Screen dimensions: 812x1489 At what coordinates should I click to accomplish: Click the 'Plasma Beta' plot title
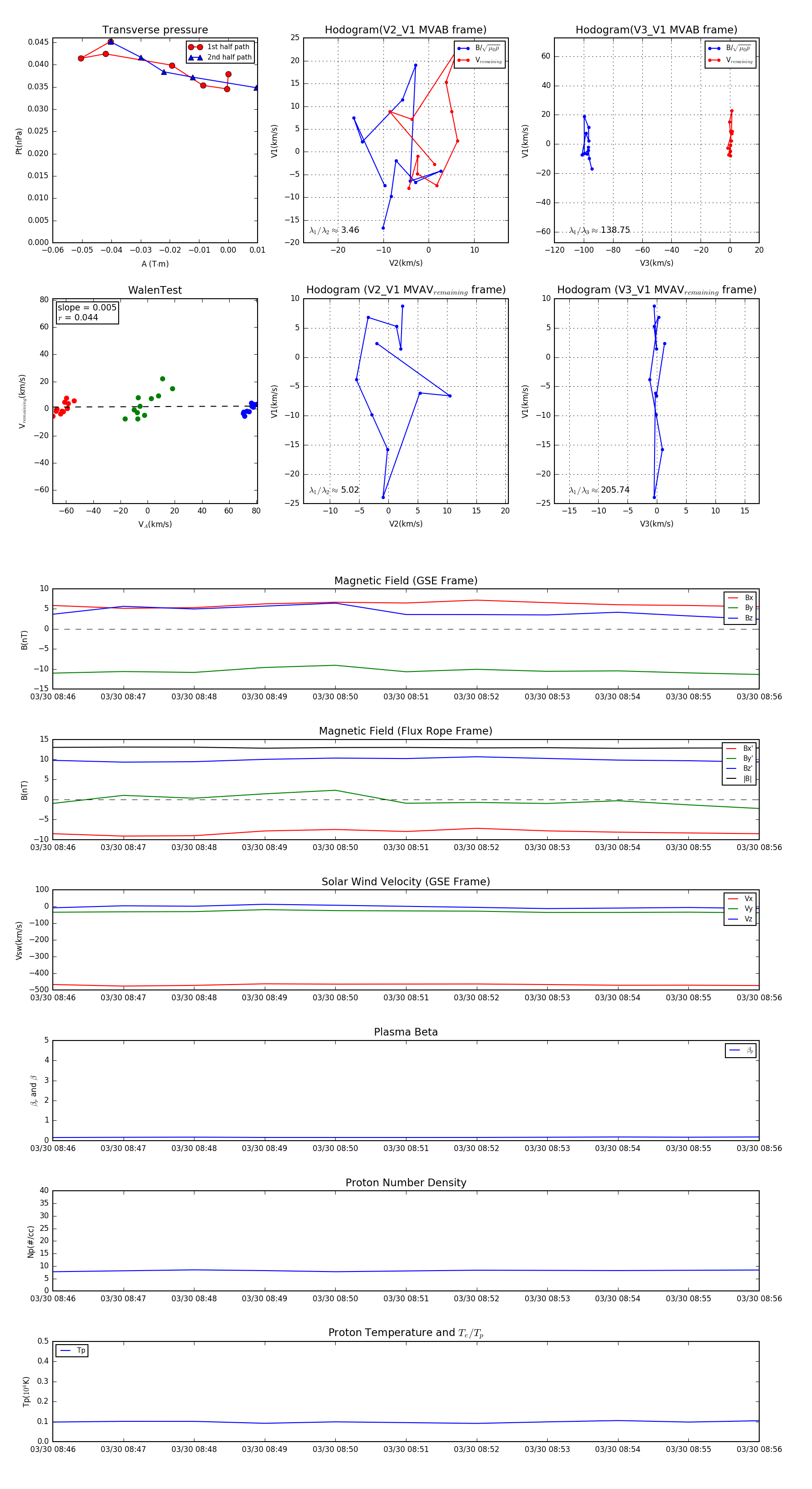pyautogui.click(x=406, y=1032)
